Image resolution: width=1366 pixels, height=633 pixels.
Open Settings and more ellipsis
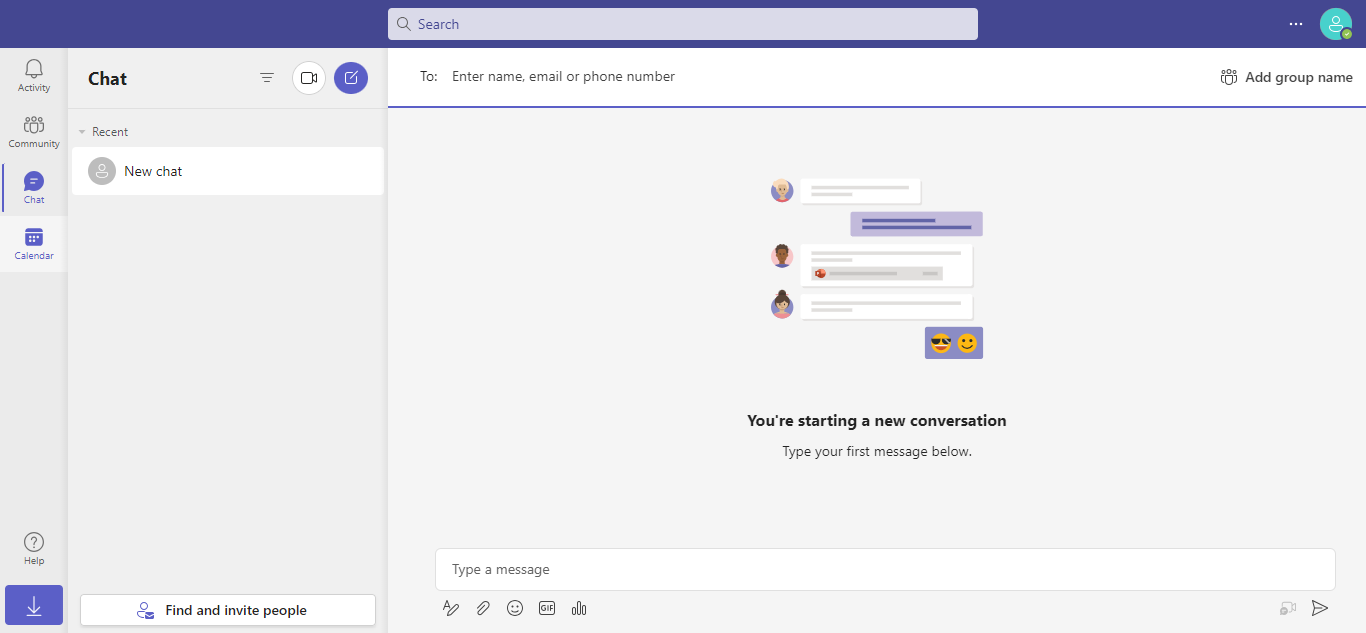tap(1296, 24)
